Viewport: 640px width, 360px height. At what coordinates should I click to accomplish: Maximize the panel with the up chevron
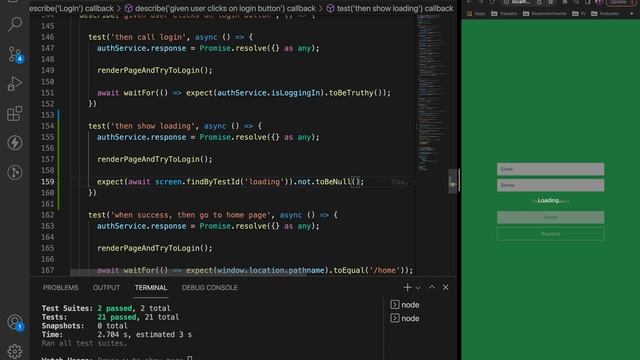coord(432,287)
